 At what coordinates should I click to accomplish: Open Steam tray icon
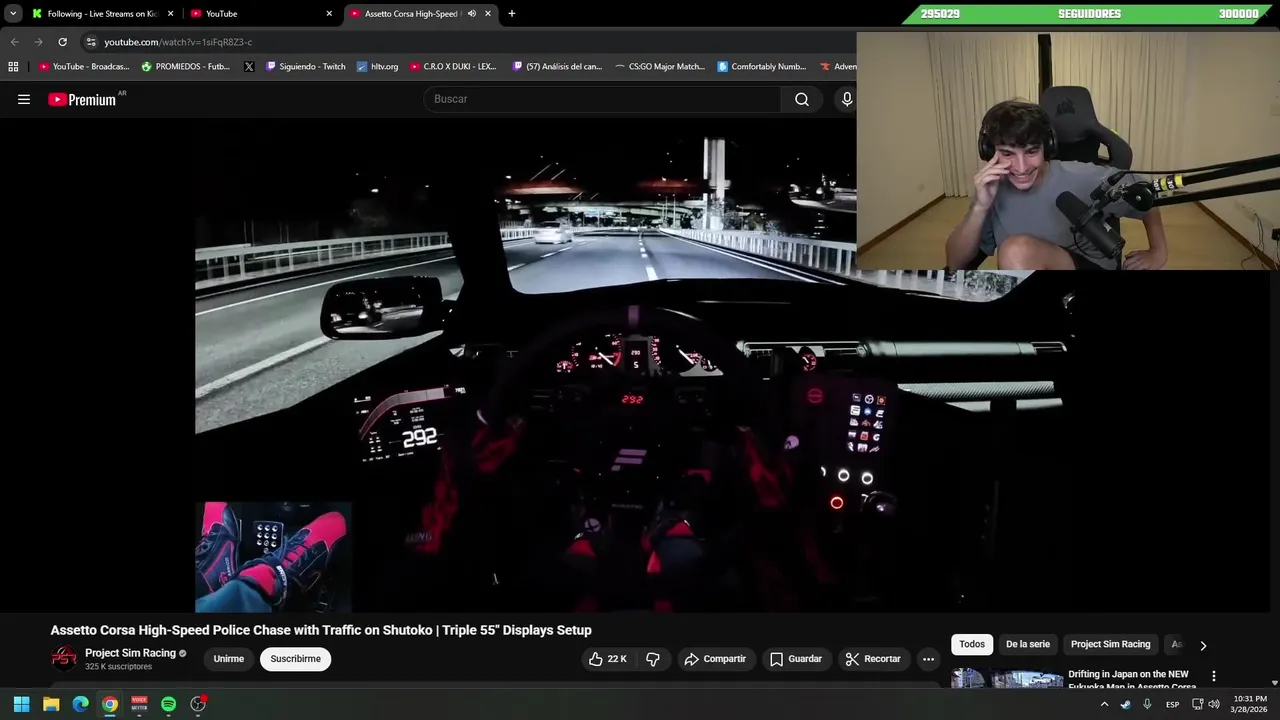[1126, 704]
